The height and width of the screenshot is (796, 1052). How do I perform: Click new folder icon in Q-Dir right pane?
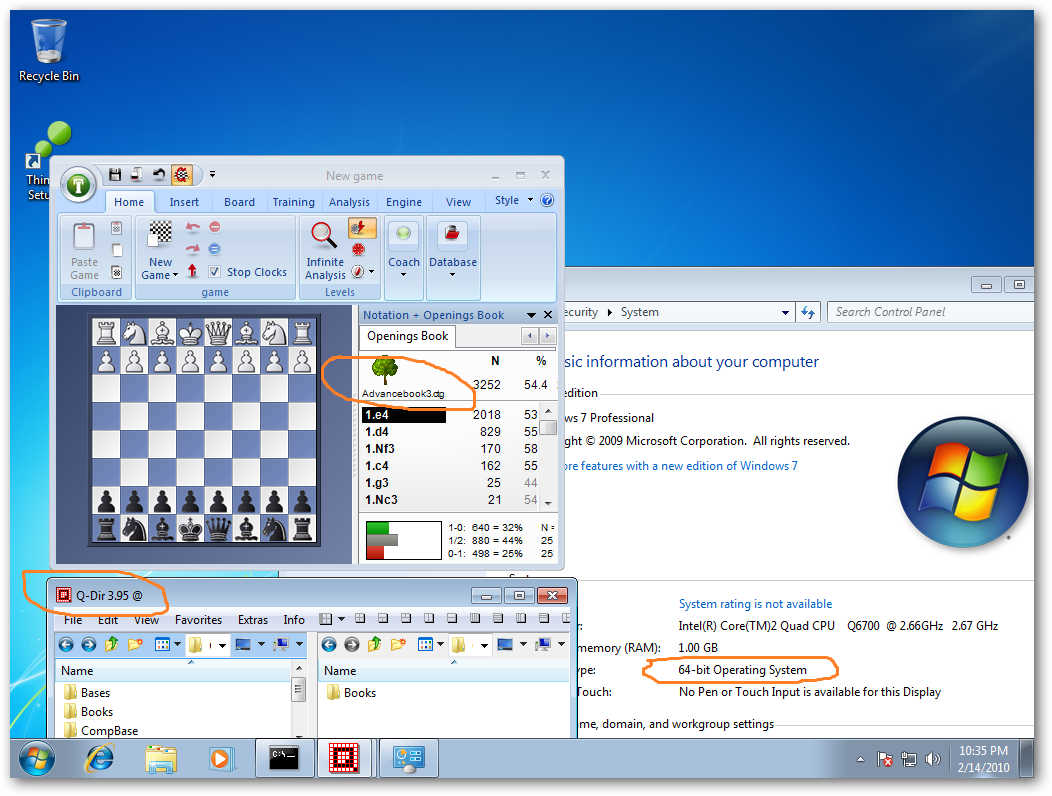(x=398, y=645)
